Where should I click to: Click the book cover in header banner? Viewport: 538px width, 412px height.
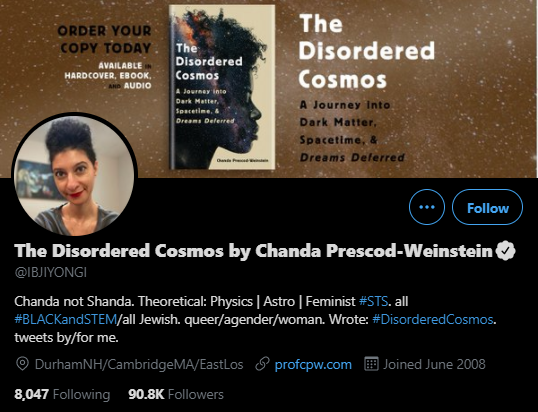pos(222,87)
